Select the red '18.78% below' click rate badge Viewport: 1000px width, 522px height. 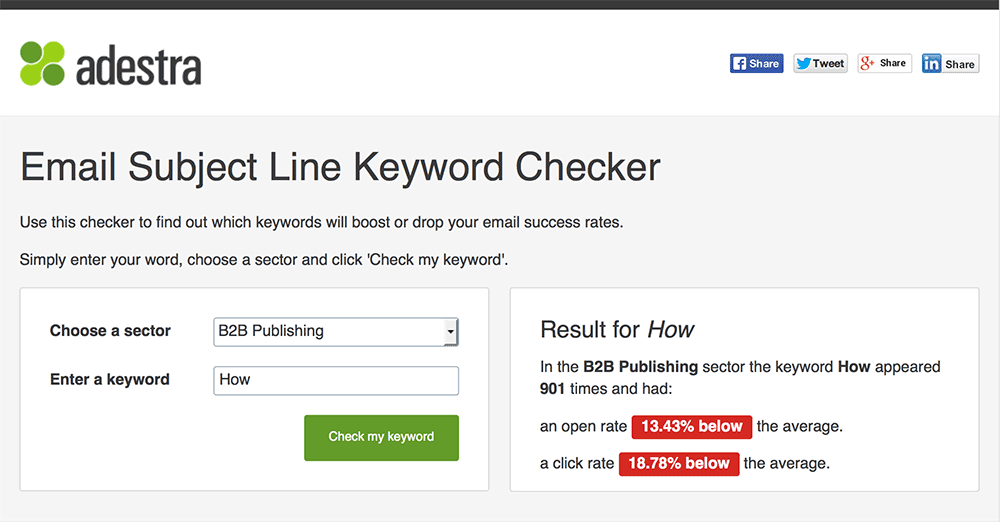tap(679, 464)
